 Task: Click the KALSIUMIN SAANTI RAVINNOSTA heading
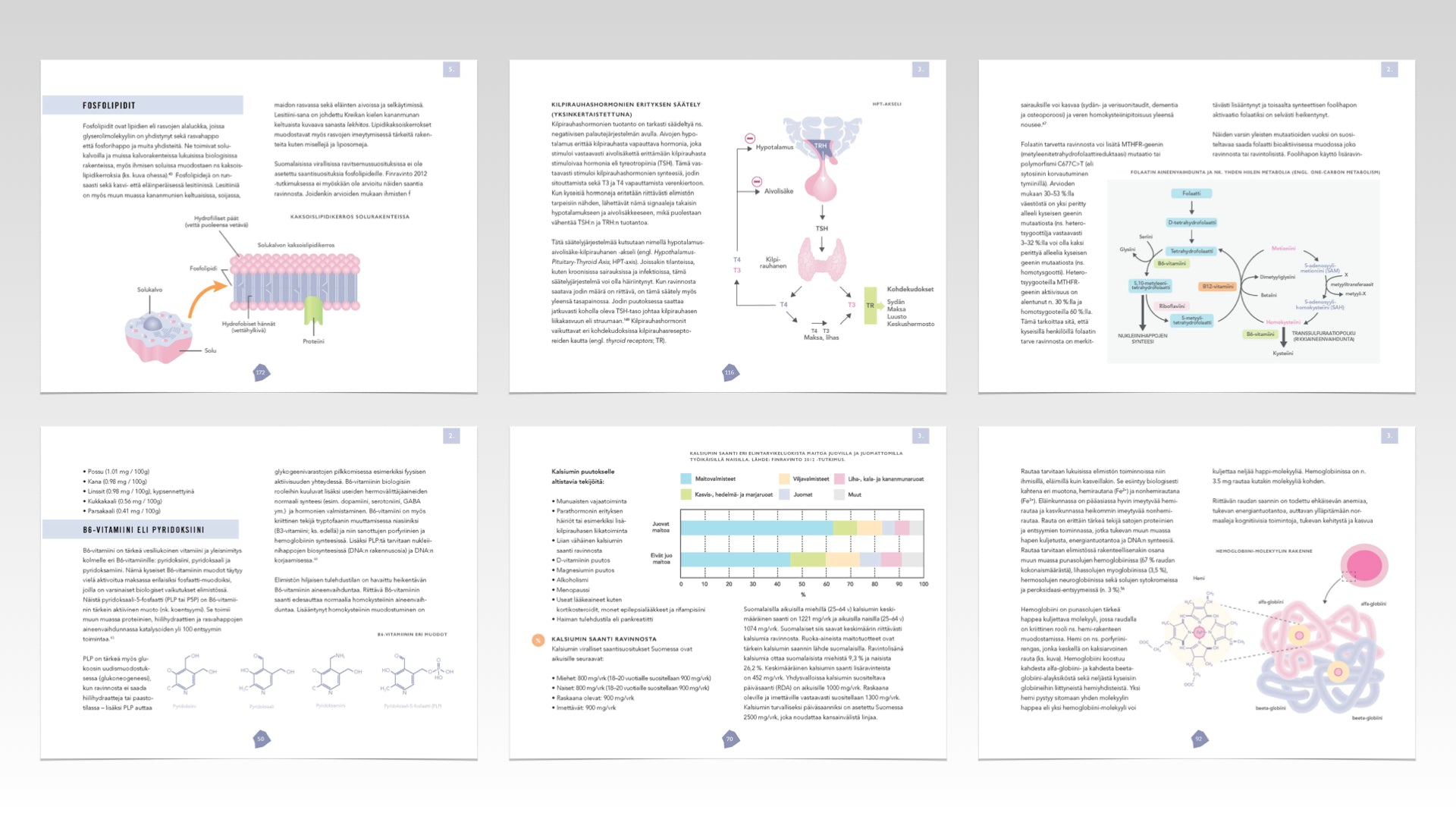(x=604, y=639)
